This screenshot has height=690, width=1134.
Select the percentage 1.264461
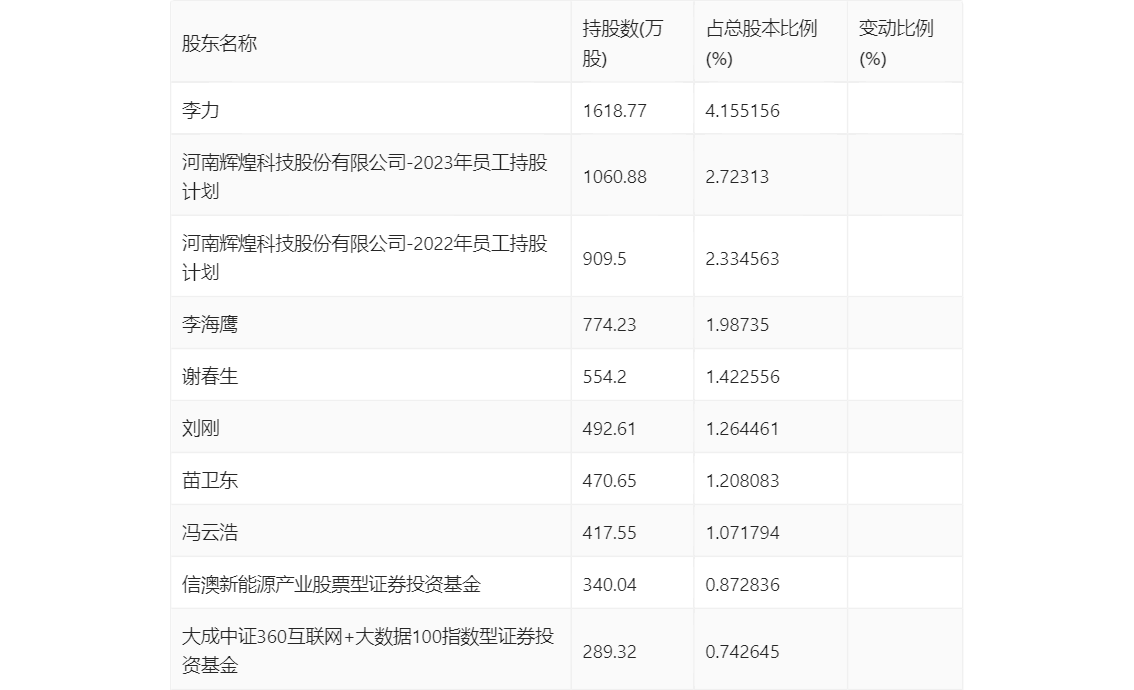point(742,429)
